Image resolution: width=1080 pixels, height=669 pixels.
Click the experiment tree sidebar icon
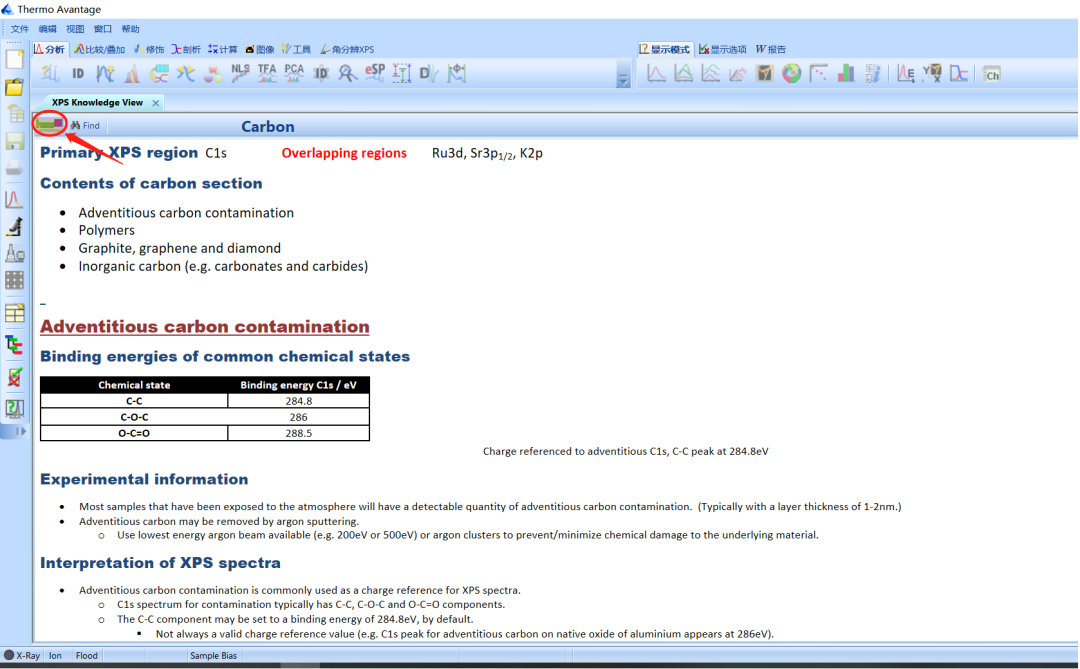pos(14,344)
